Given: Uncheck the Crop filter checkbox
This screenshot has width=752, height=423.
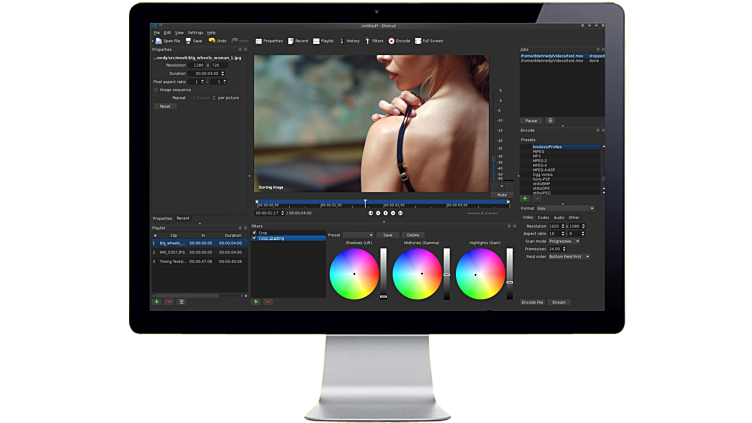Looking at the screenshot, I should click(254, 233).
